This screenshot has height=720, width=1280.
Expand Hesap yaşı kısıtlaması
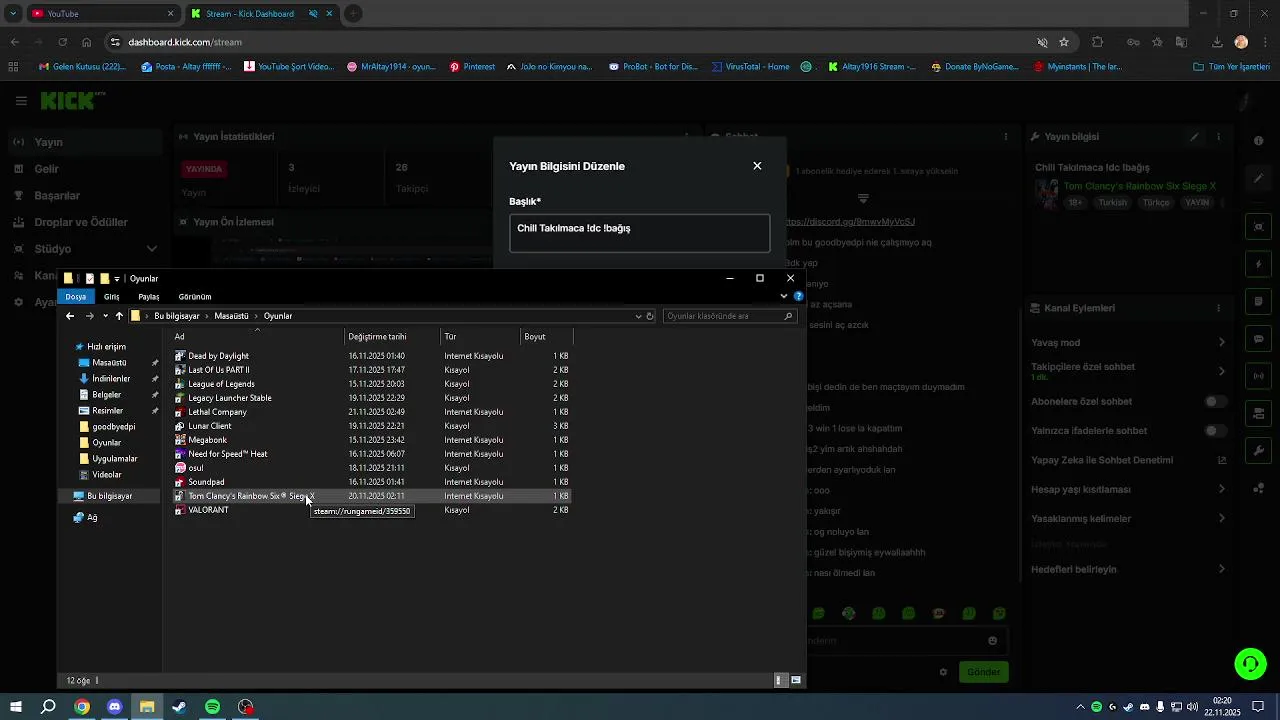pyautogui.click(x=1221, y=489)
